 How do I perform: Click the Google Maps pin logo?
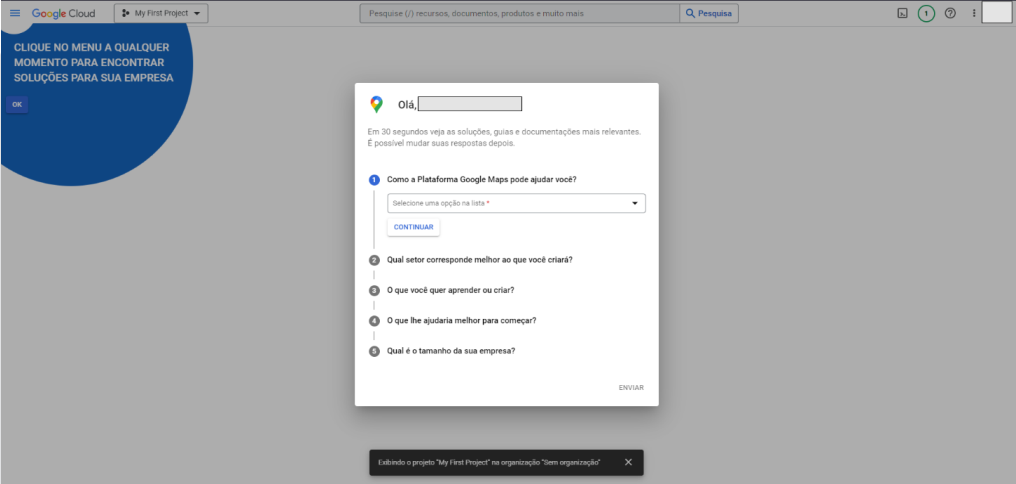click(376, 104)
